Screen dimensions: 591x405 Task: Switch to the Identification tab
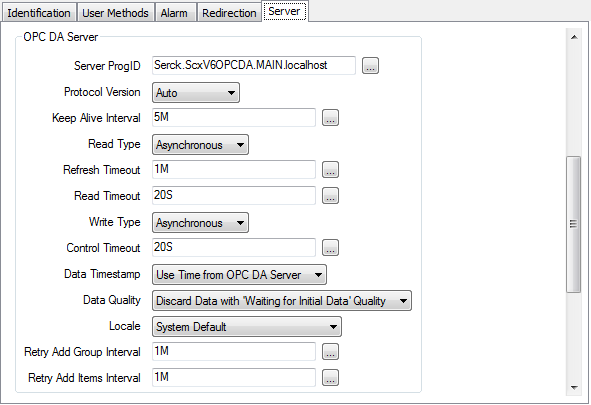coord(38,13)
